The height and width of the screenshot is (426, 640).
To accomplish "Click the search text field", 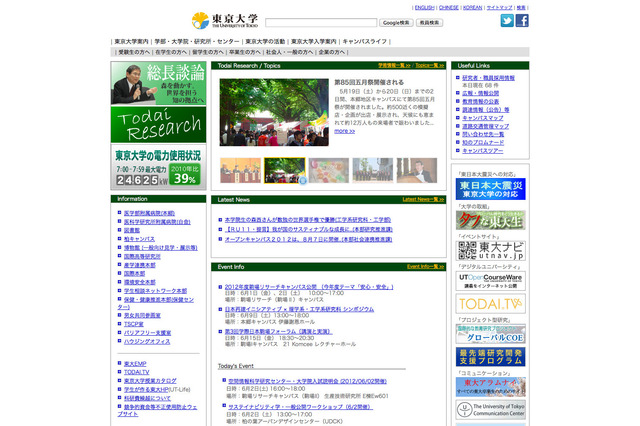I will (x=321, y=22).
